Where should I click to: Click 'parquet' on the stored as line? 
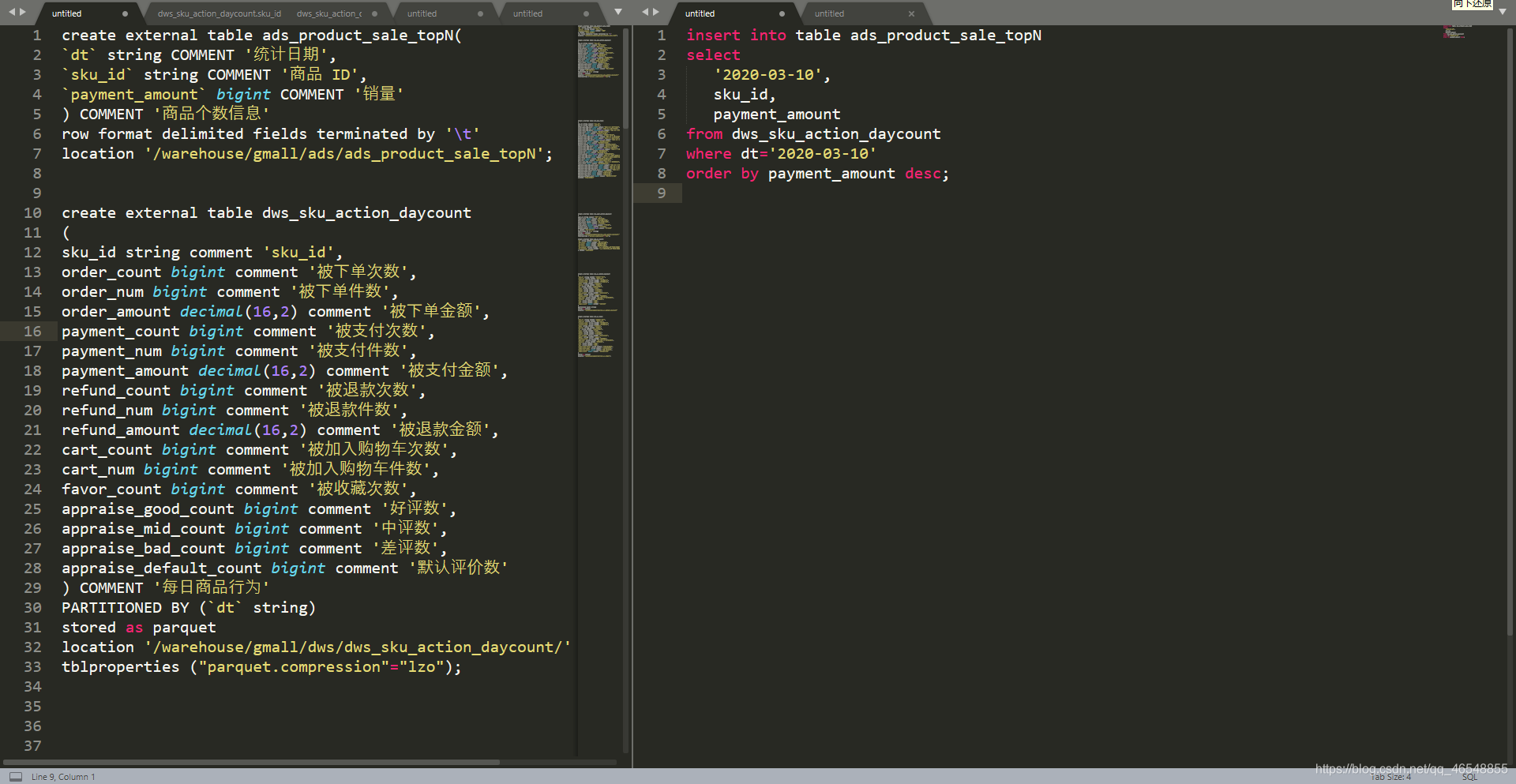[184, 628]
